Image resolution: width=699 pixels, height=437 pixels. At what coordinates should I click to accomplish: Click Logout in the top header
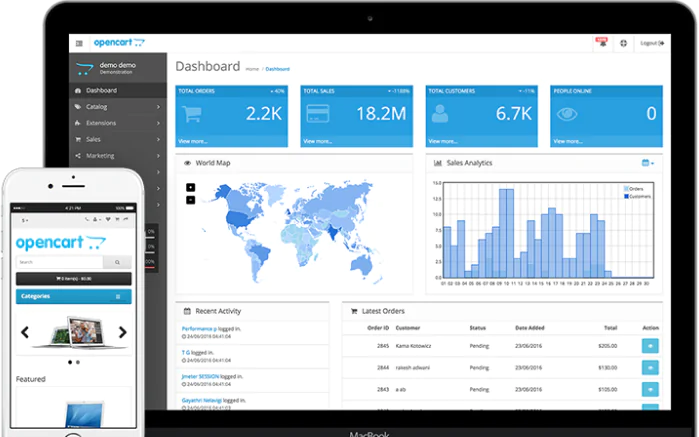(x=652, y=43)
